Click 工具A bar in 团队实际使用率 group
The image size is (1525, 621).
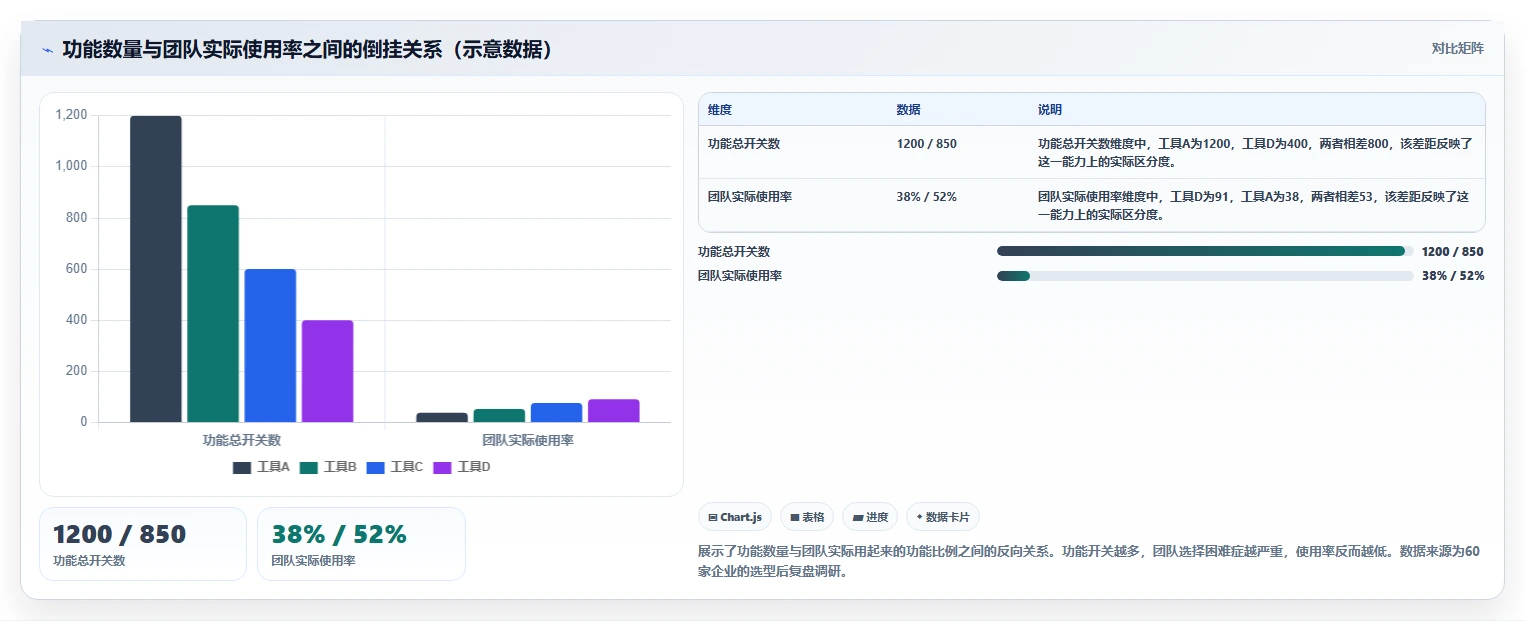click(x=442, y=417)
